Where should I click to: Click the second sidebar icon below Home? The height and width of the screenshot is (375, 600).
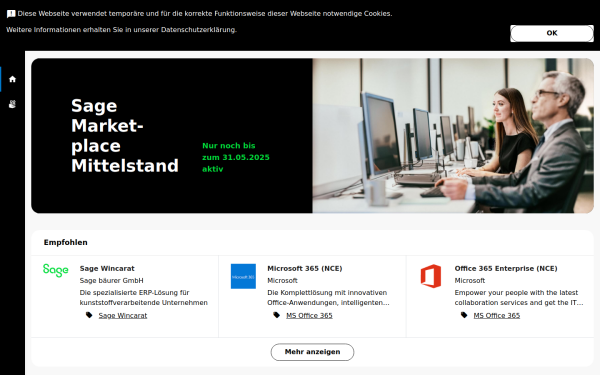pos(12,104)
